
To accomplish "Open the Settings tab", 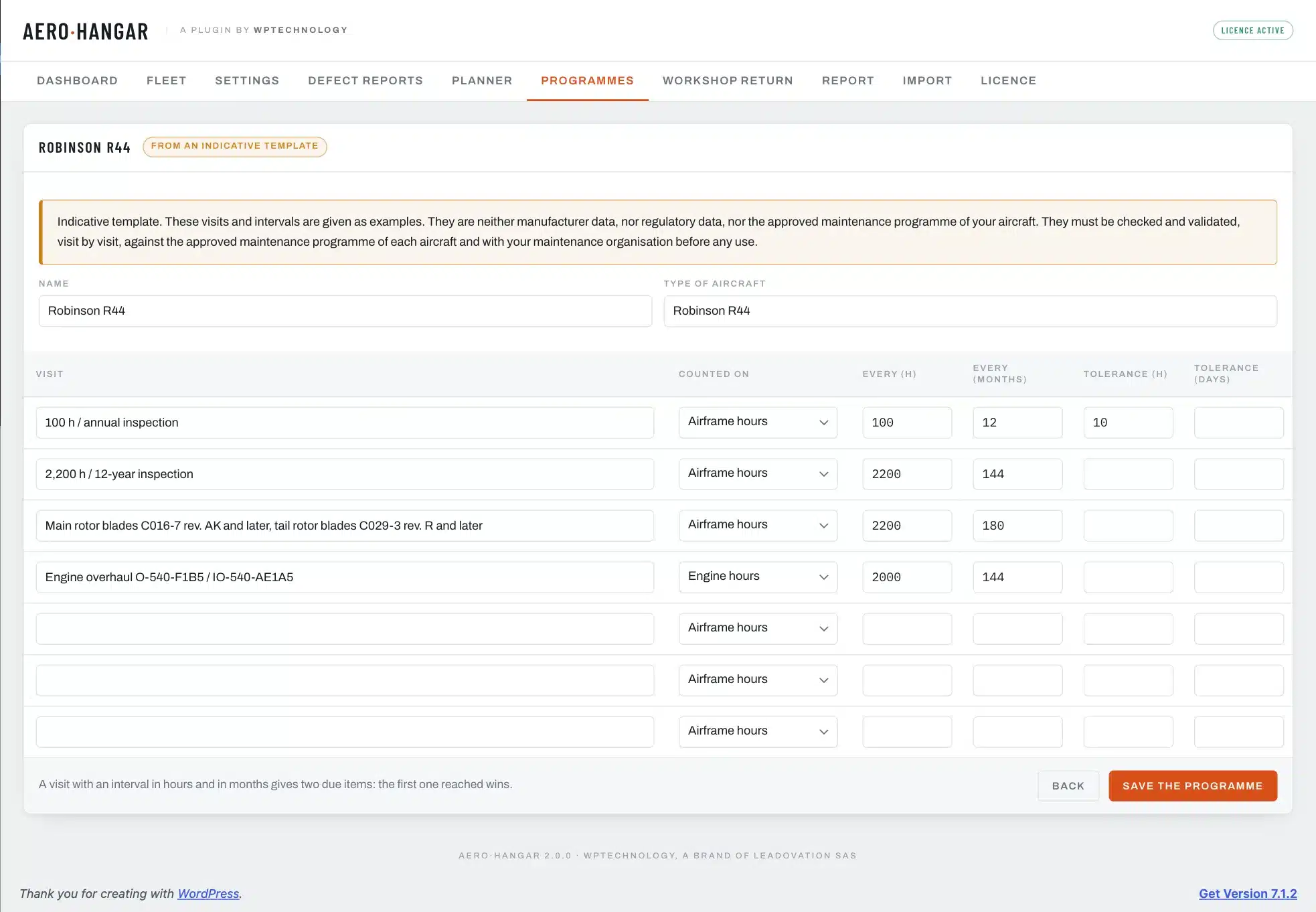I will pos(247,80).
